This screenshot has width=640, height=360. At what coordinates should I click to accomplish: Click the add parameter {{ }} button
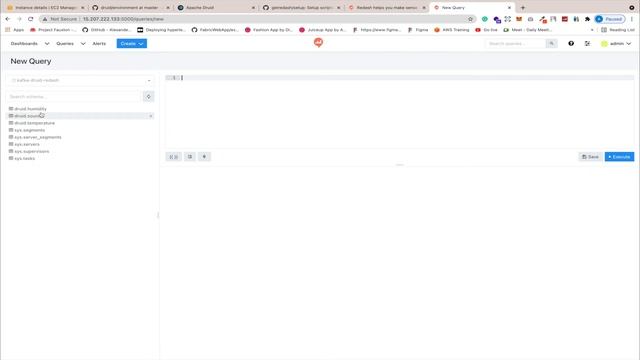coord(173,157)
